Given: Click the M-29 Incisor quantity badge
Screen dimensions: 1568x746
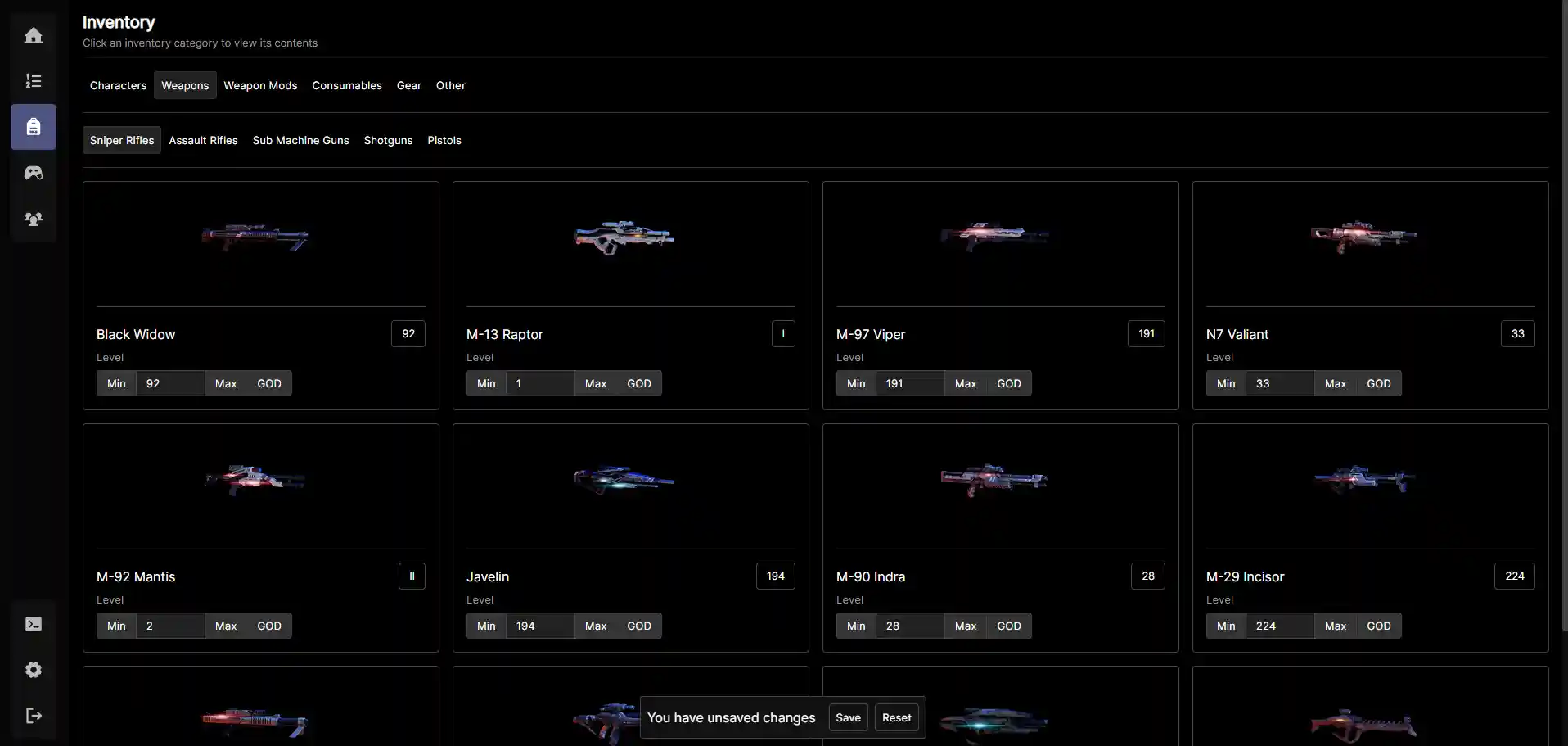Looking at the screenshot, I should click(1515, 576).
